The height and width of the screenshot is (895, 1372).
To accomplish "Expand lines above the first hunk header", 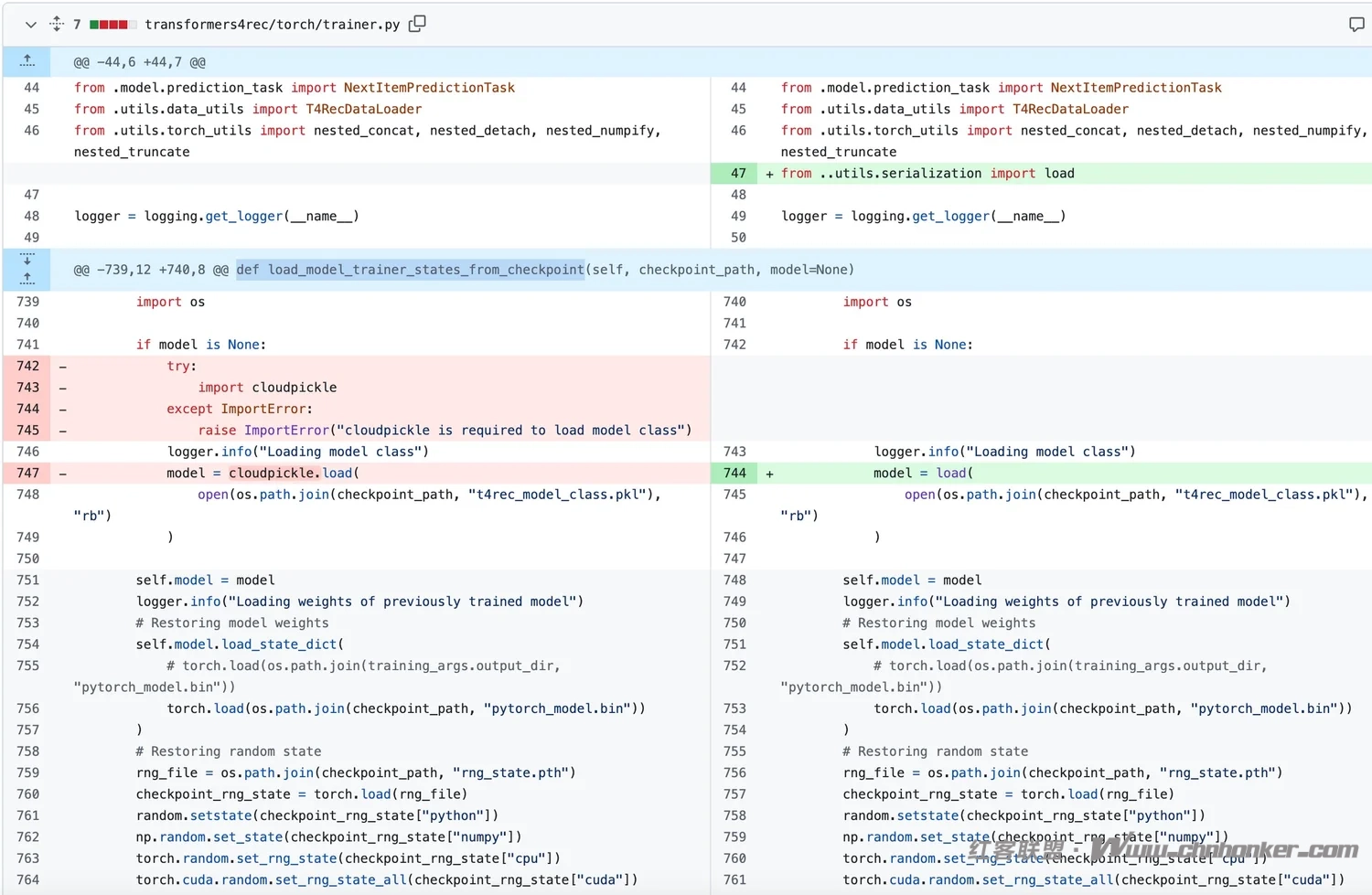I will tap(27, 61).
